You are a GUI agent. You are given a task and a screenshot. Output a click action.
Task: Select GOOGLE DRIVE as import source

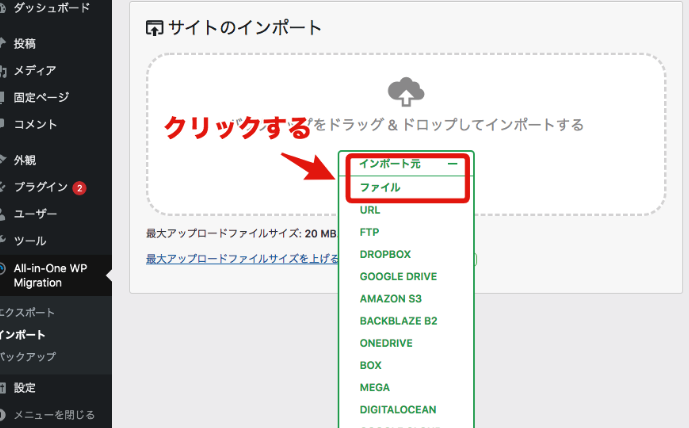(399, 276)
